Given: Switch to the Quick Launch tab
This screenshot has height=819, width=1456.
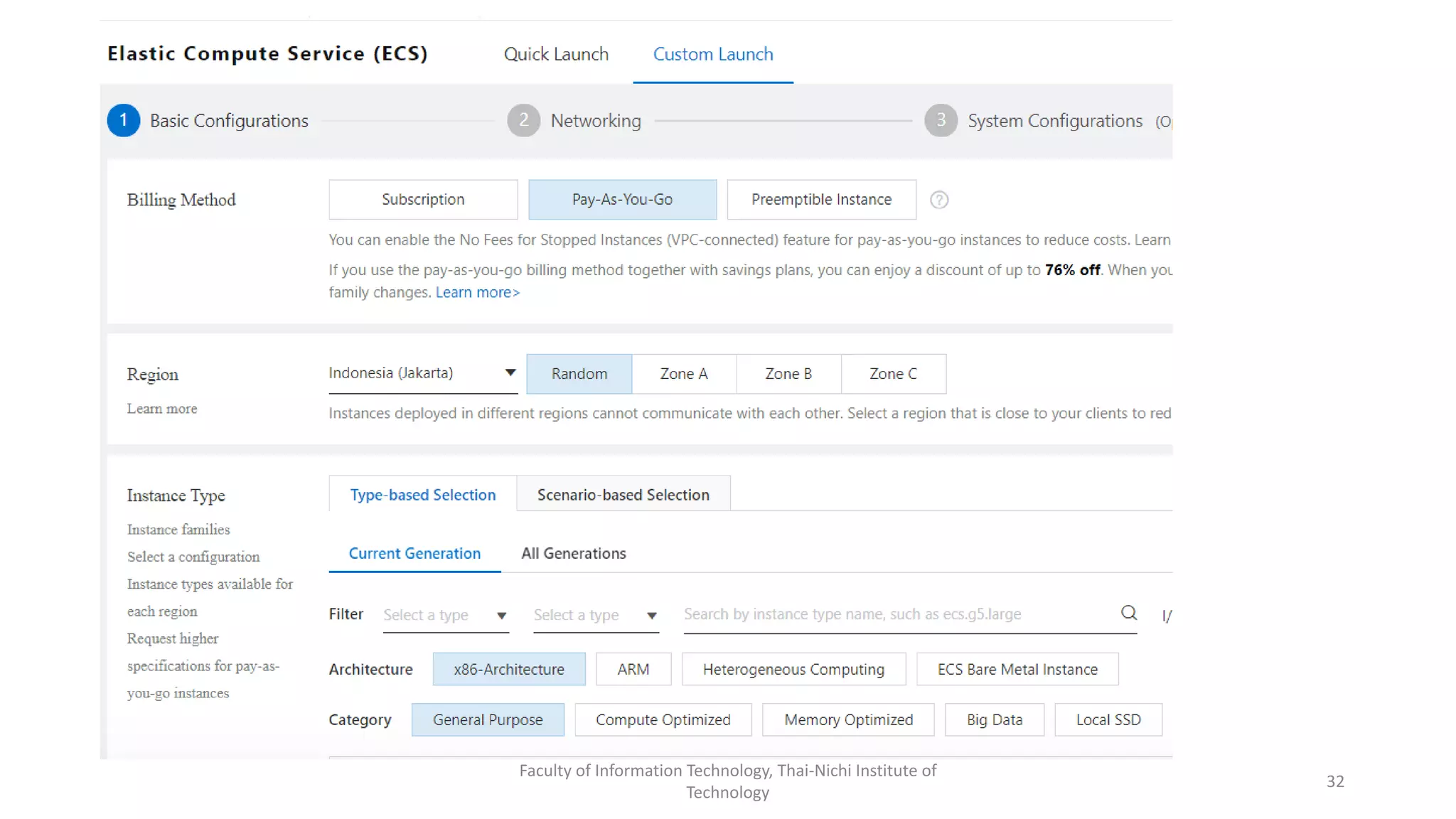Looking at the screenshot, I should click(x=556, y=54).
